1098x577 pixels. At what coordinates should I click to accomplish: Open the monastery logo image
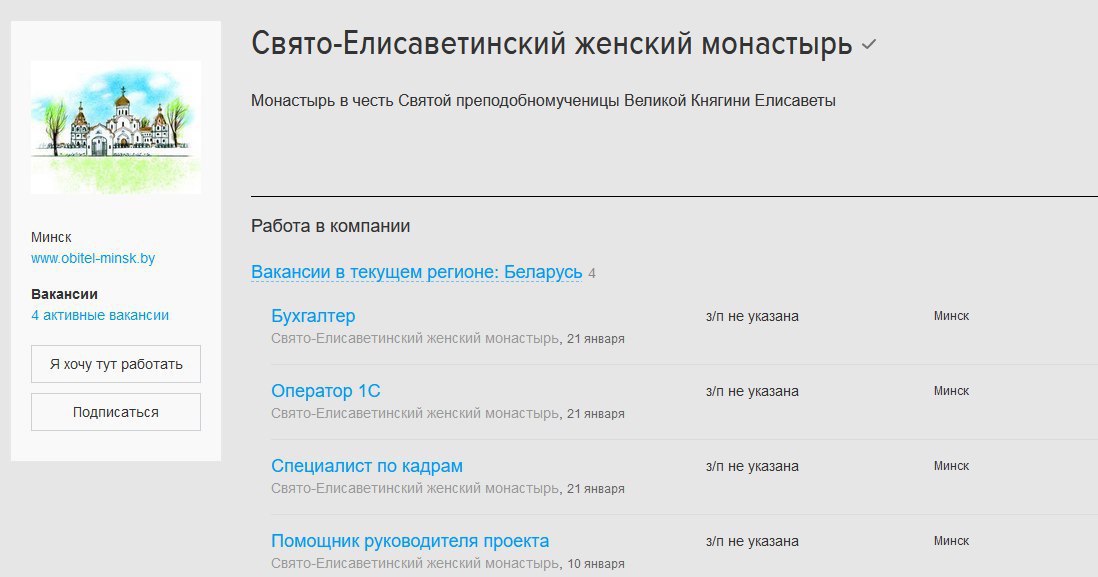pos(116,127)
